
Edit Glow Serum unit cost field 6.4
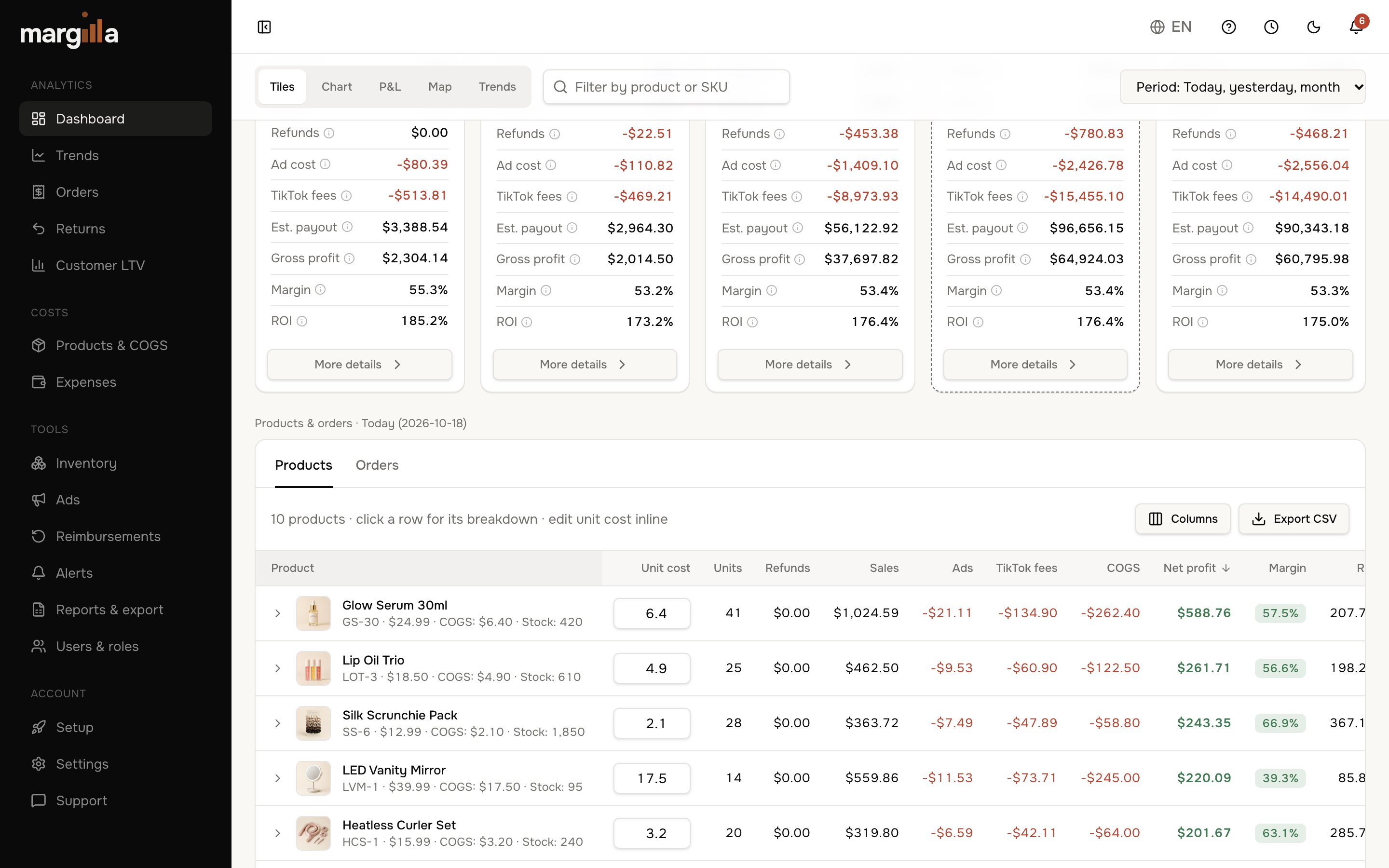click(652, 613)
